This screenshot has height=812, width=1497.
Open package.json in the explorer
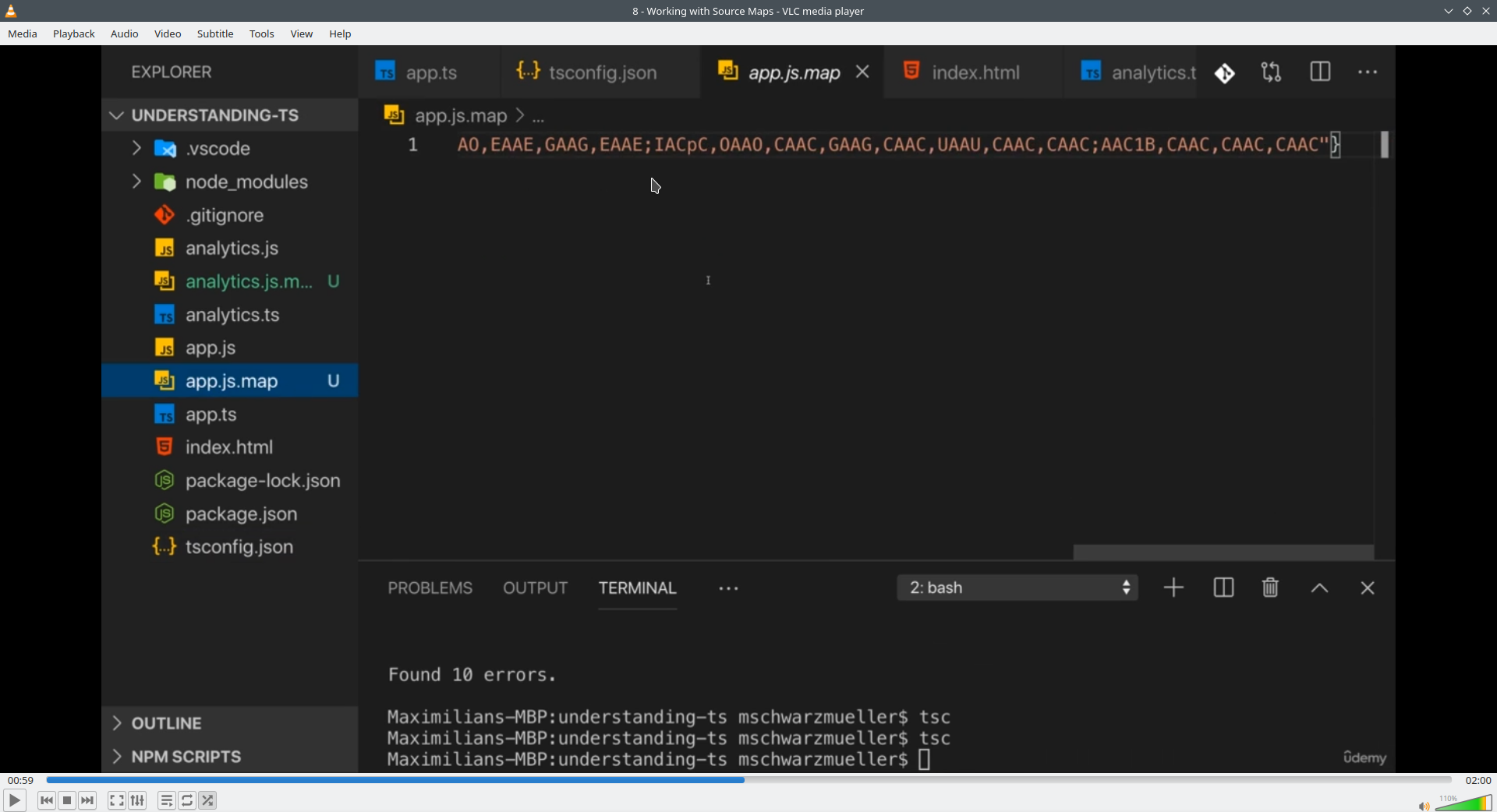click(230, 514)
